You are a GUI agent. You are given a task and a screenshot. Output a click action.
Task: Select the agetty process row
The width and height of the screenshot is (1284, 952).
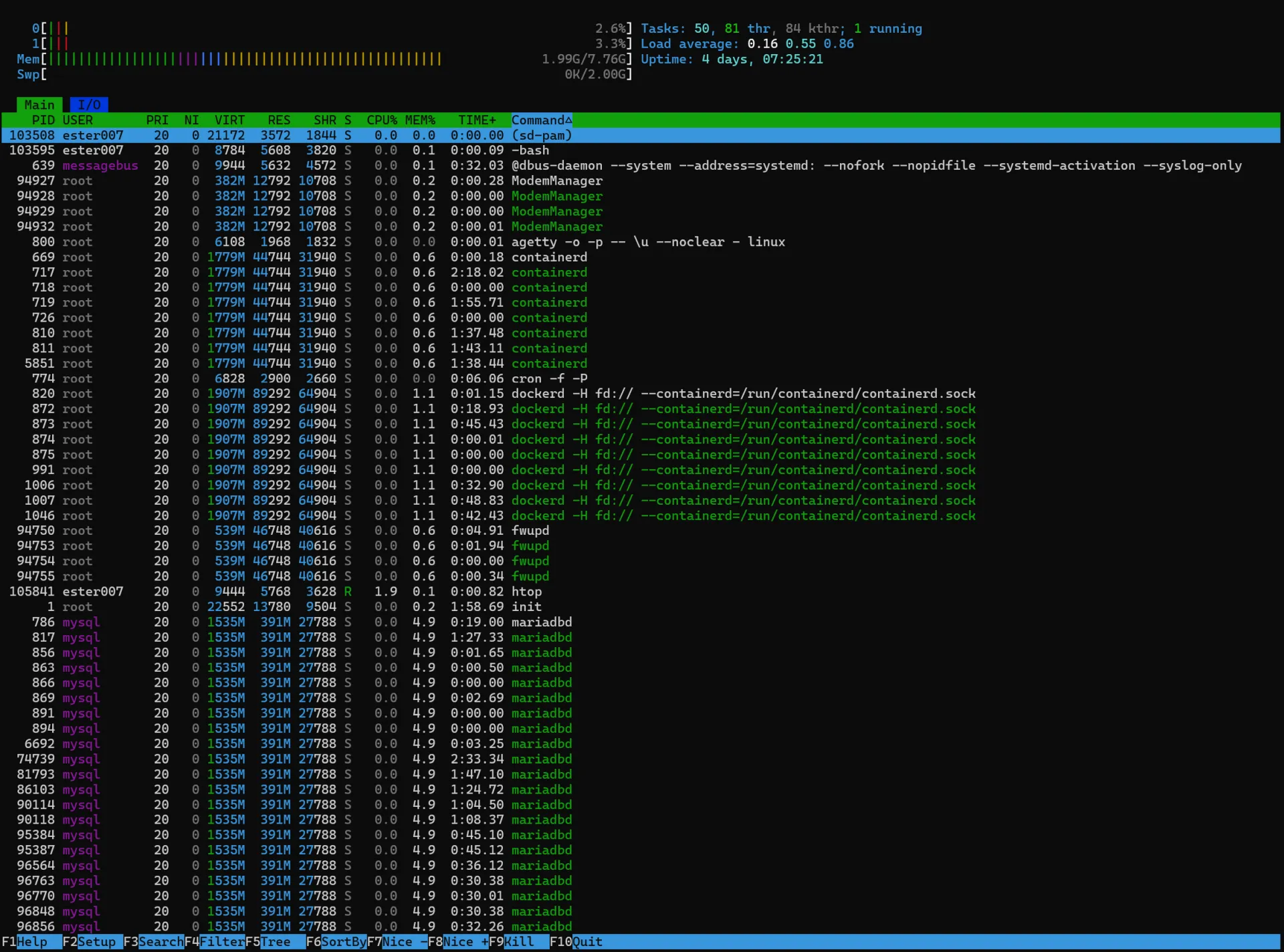pos(641,242)
